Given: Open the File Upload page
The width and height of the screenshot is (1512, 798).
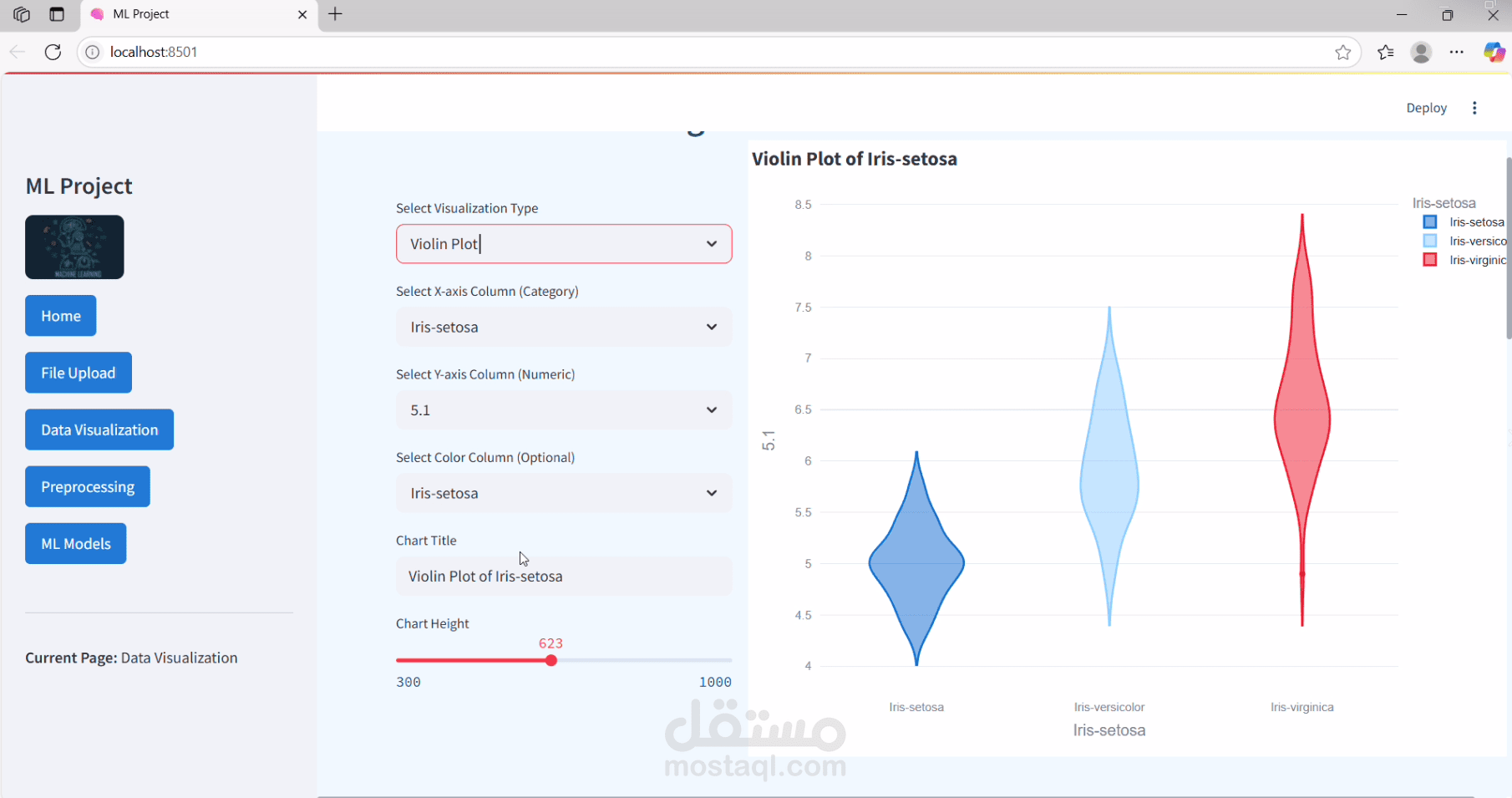Looking at the screenshot, I should 79,373.
